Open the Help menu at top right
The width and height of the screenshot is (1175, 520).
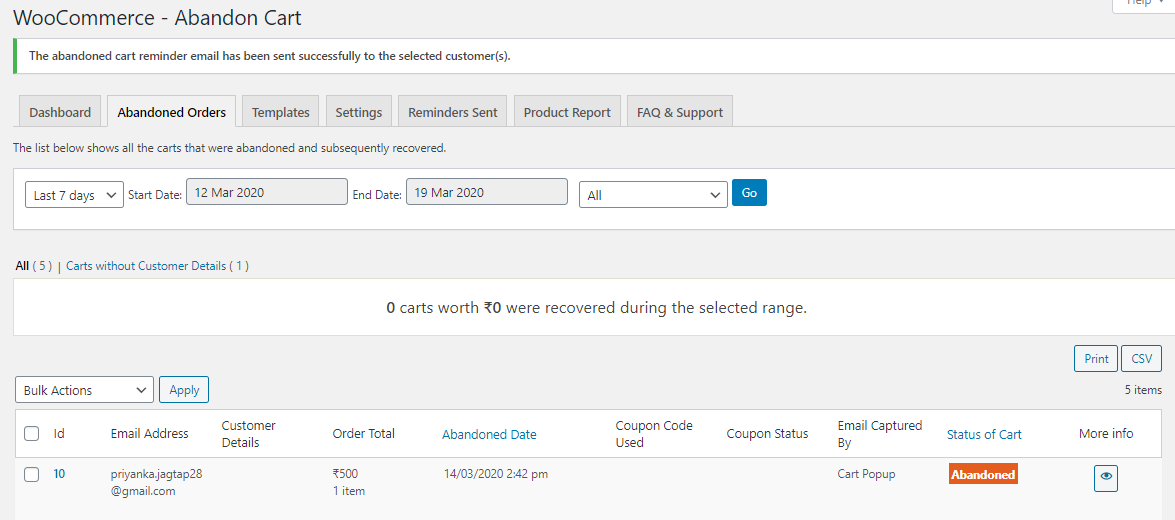[1144, 4]
